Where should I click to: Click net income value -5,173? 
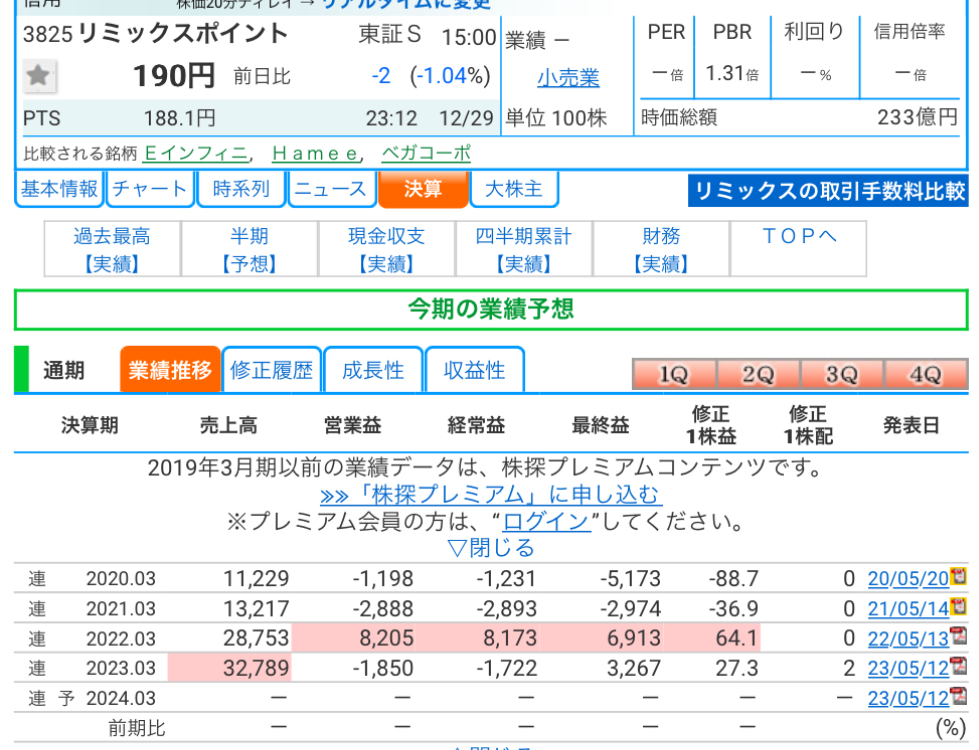coord(630,578)
